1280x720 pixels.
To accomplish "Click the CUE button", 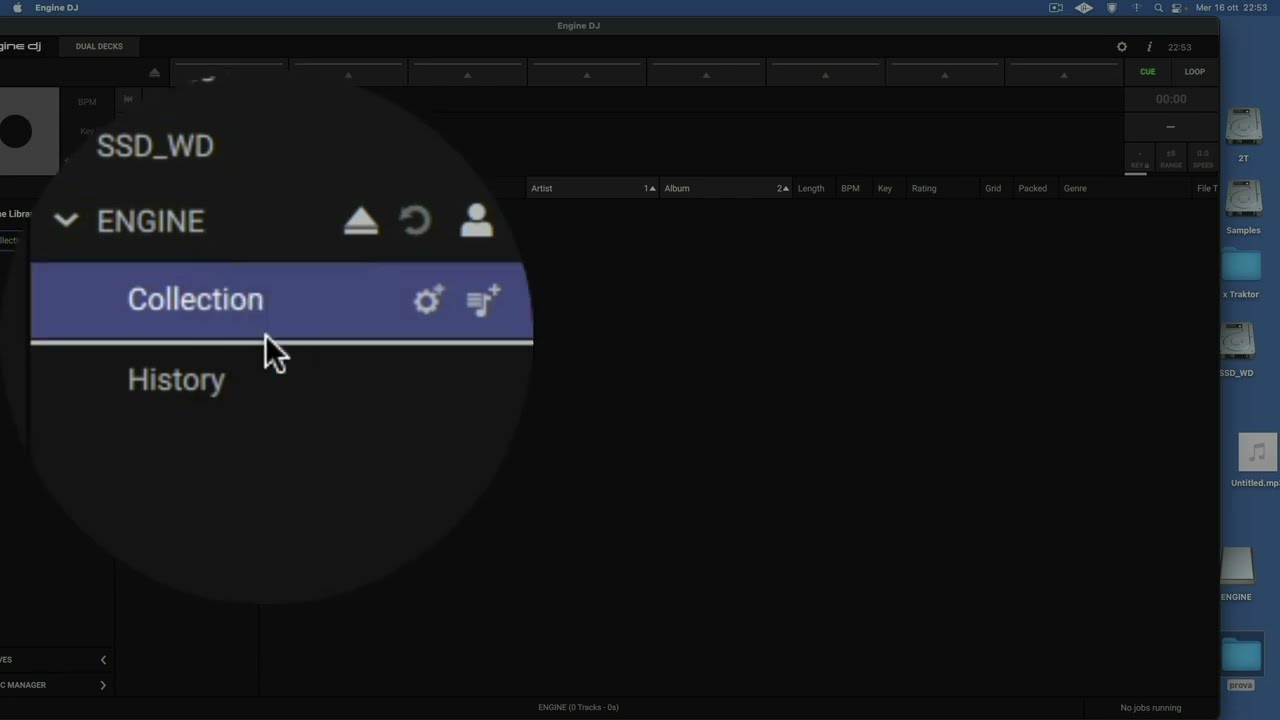I will pyautogui.click(x=1148, y=72).
